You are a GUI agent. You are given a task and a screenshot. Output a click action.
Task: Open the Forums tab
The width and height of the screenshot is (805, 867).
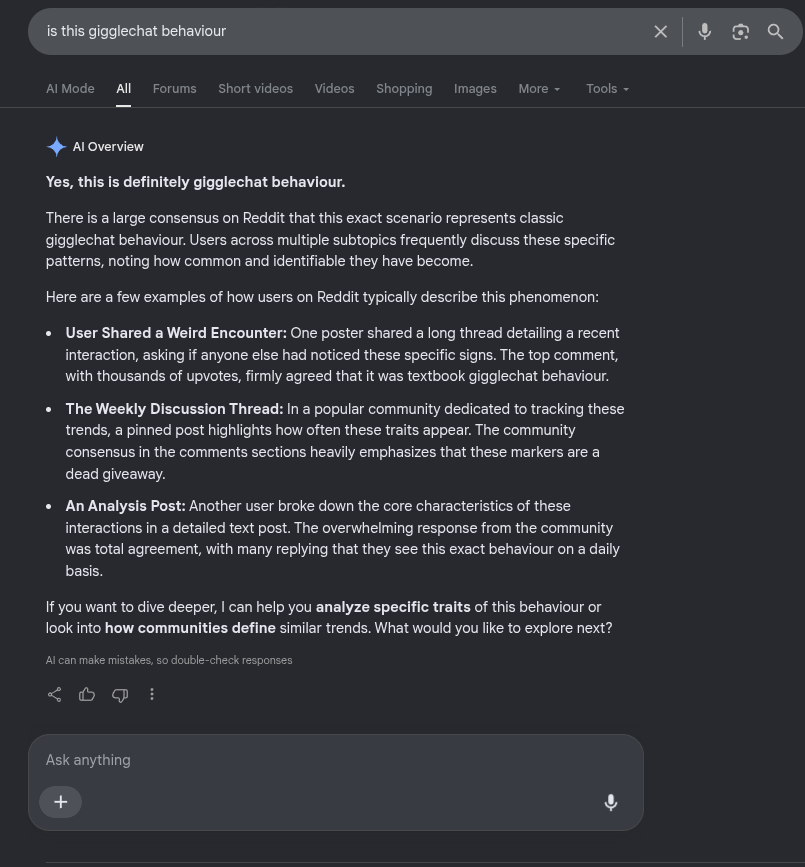click(175, 88)
